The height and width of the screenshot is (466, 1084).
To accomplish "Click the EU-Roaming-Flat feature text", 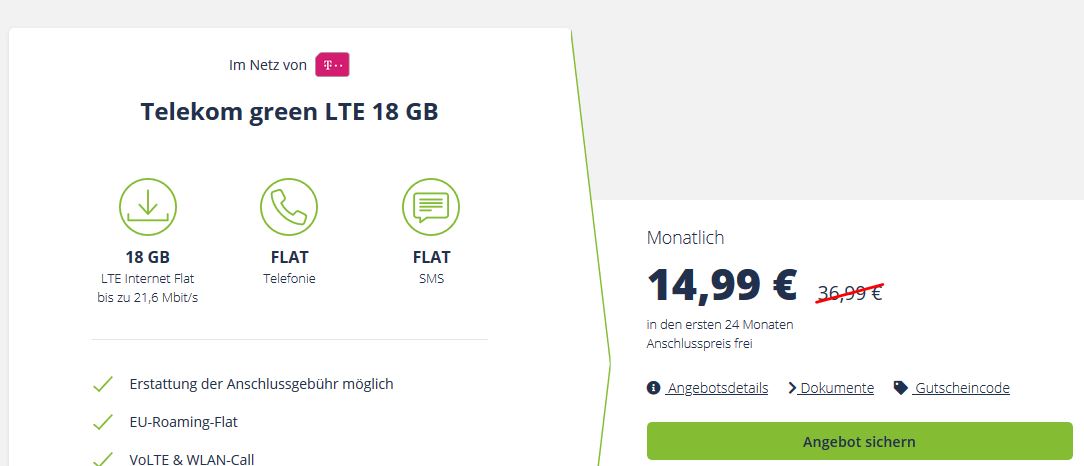I will coord(183,422).
